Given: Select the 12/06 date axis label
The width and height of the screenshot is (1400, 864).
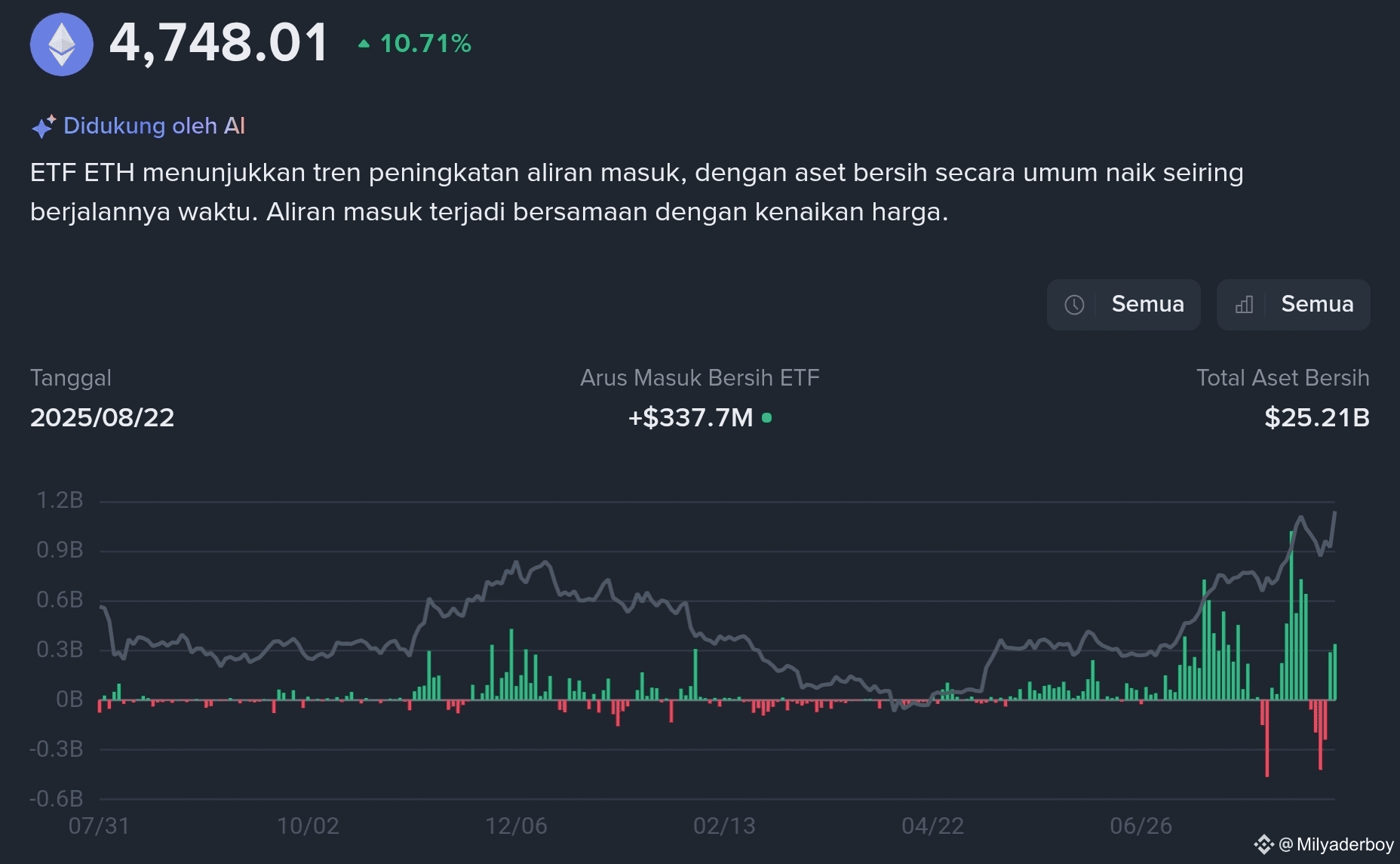Looking at the screenshot, I should coord(516,826).
